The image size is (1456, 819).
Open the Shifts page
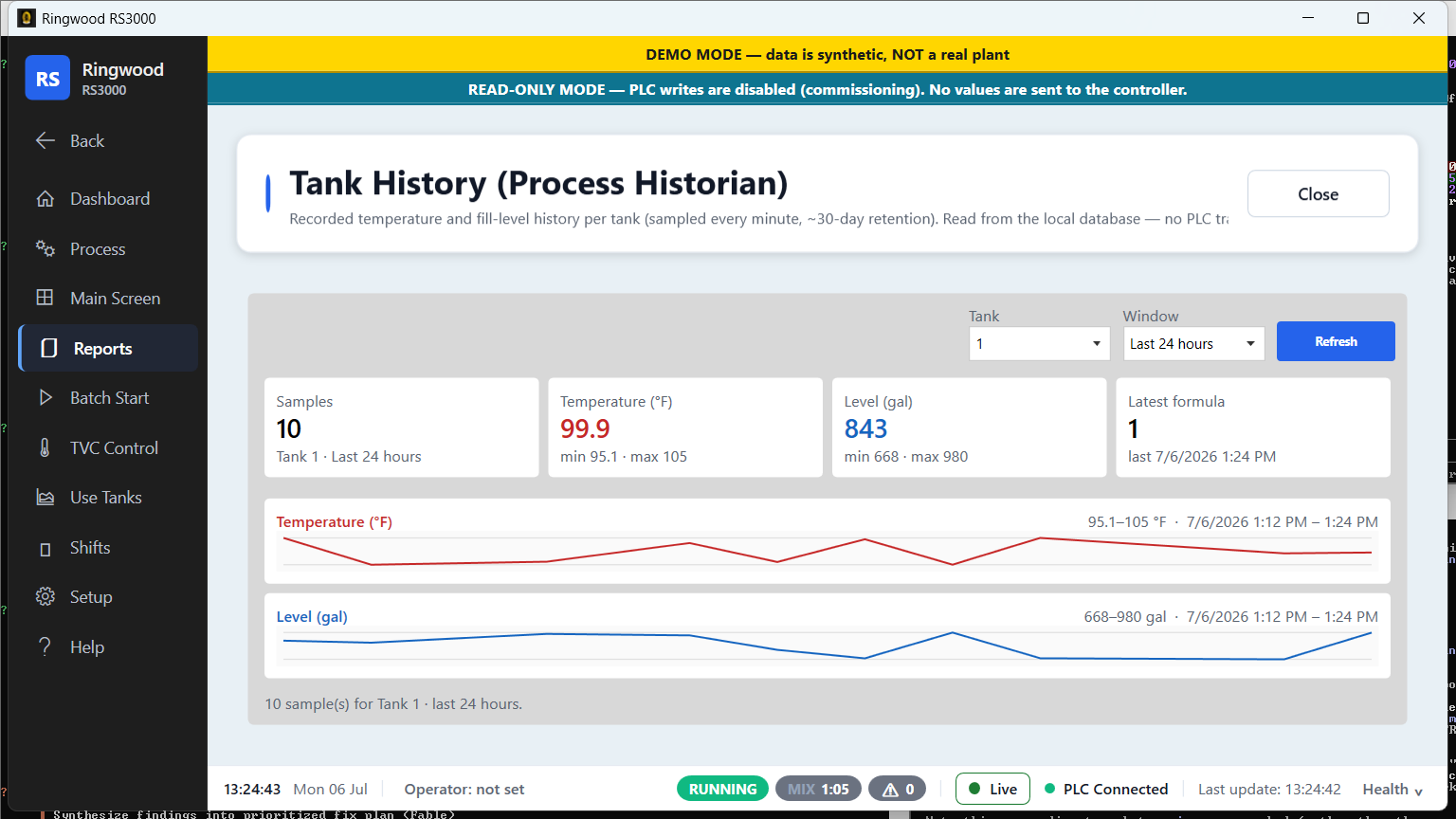tap(108, 548)
